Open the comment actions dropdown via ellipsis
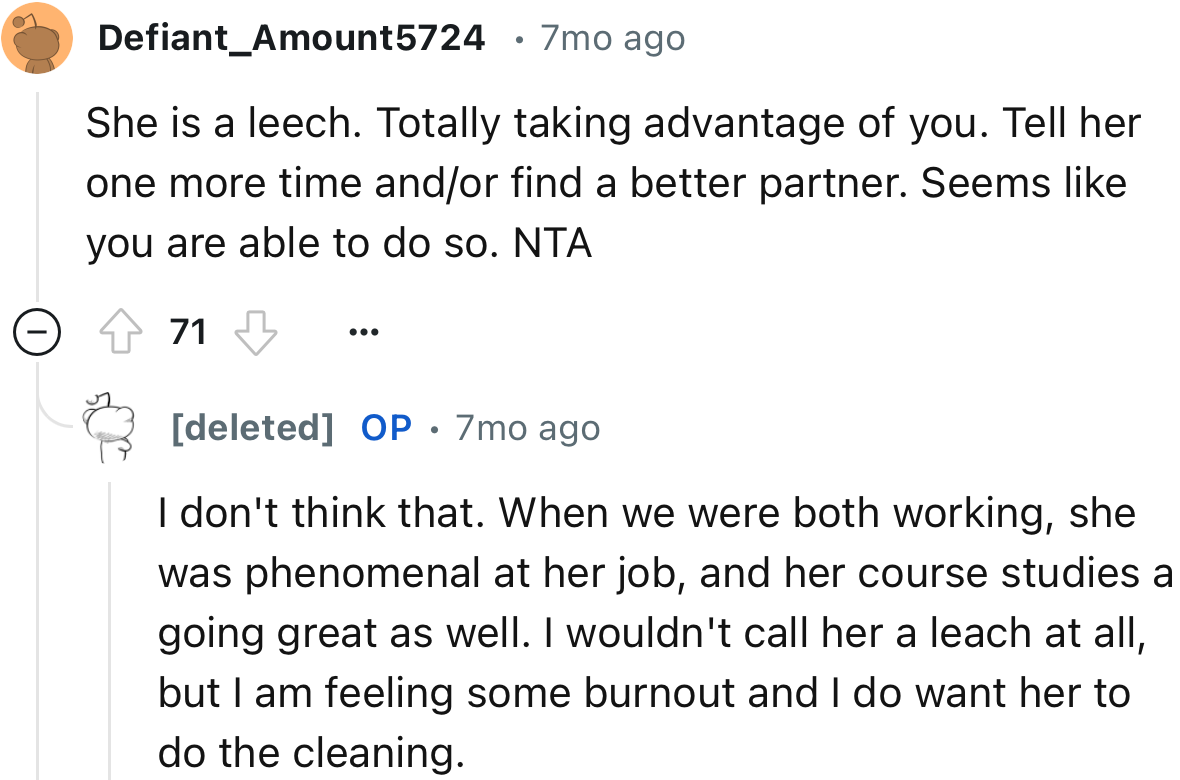This screenshot has height=780, width=1180. click(x=364, y=332)
